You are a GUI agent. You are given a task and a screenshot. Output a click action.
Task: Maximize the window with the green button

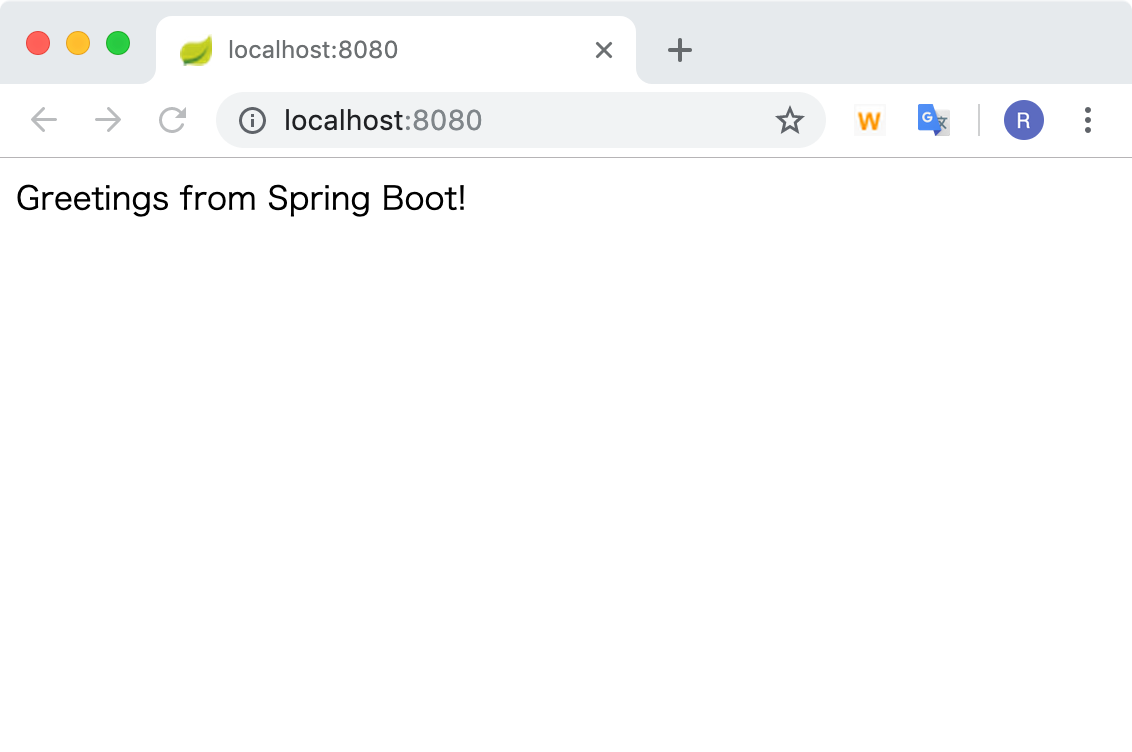point(118,43)
